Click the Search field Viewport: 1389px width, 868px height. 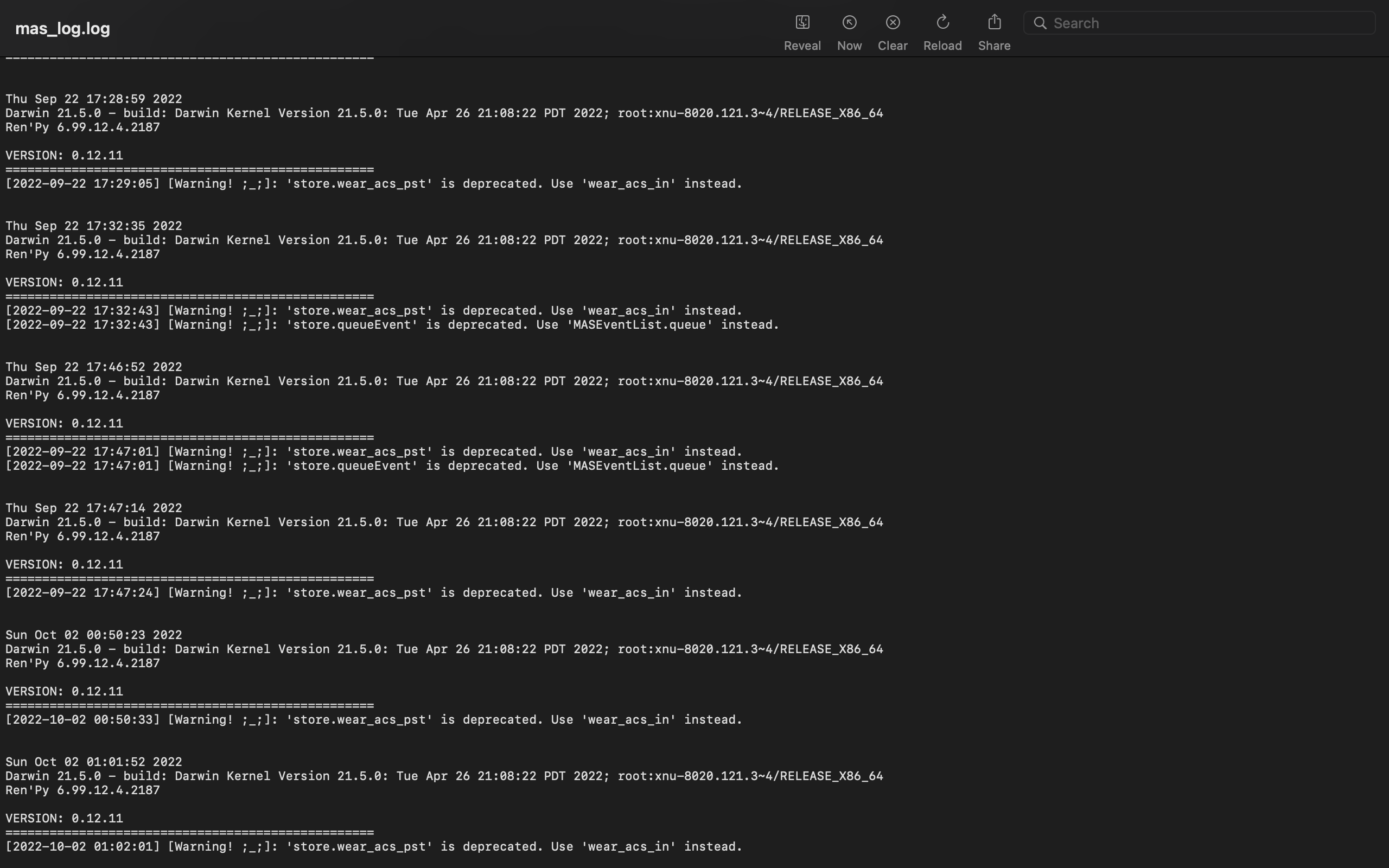(1200, 23)
